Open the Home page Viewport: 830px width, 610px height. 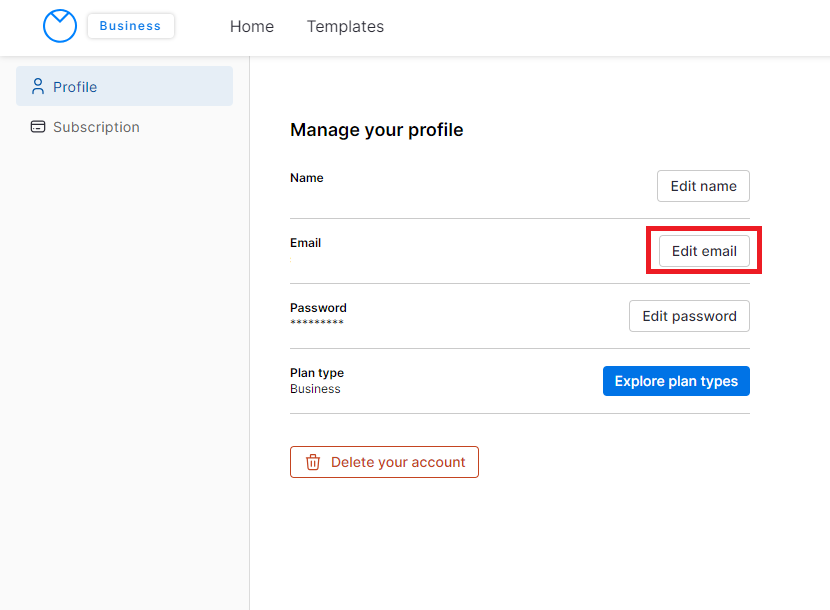click(x=252, y=27)
